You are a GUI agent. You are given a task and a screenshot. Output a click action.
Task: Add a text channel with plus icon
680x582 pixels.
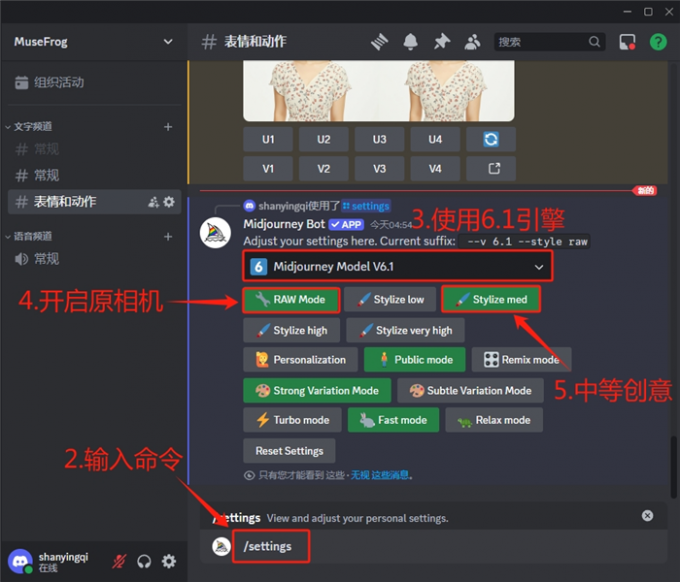point(168,127)
